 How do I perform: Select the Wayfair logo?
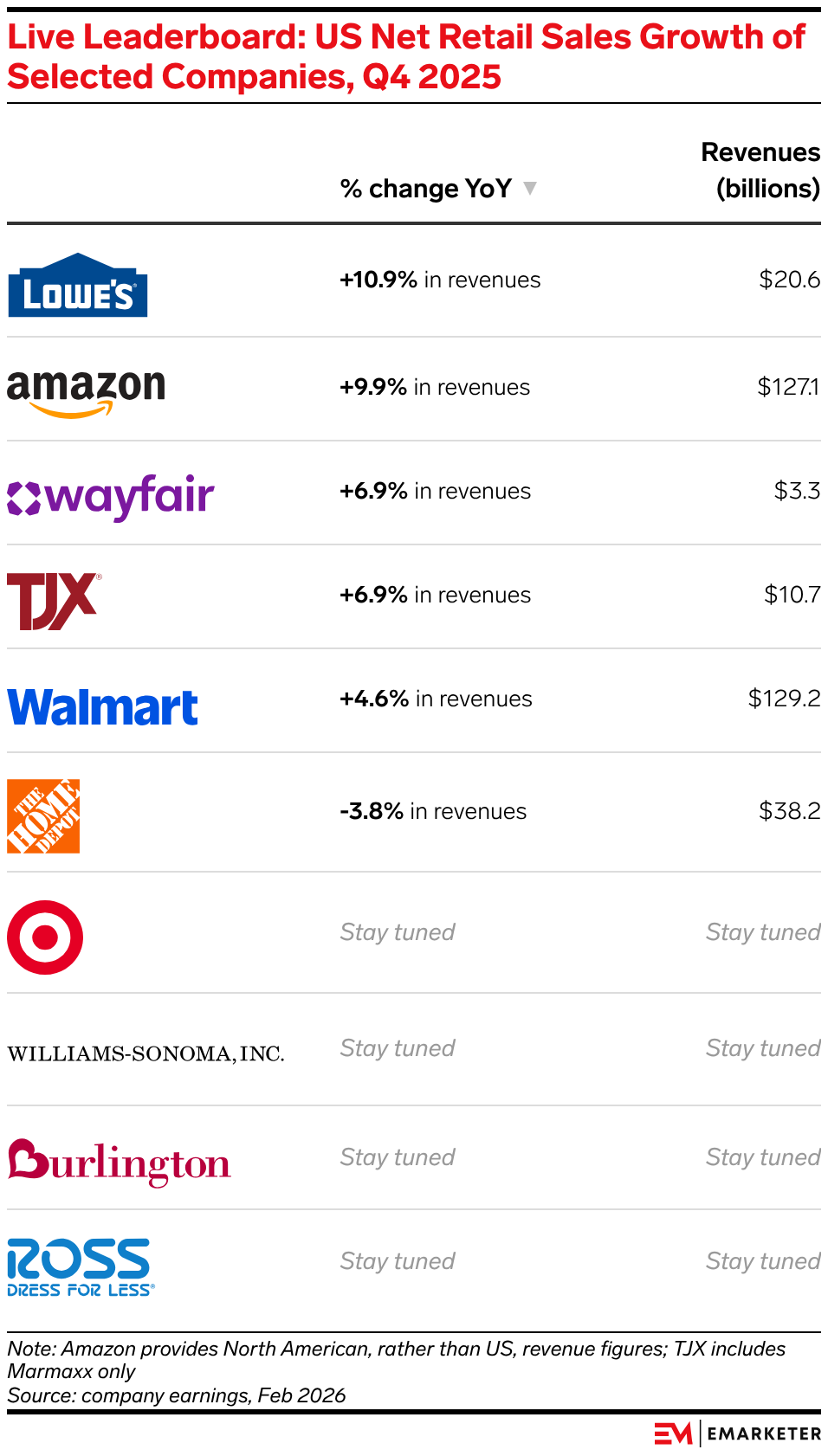point(111,497)
